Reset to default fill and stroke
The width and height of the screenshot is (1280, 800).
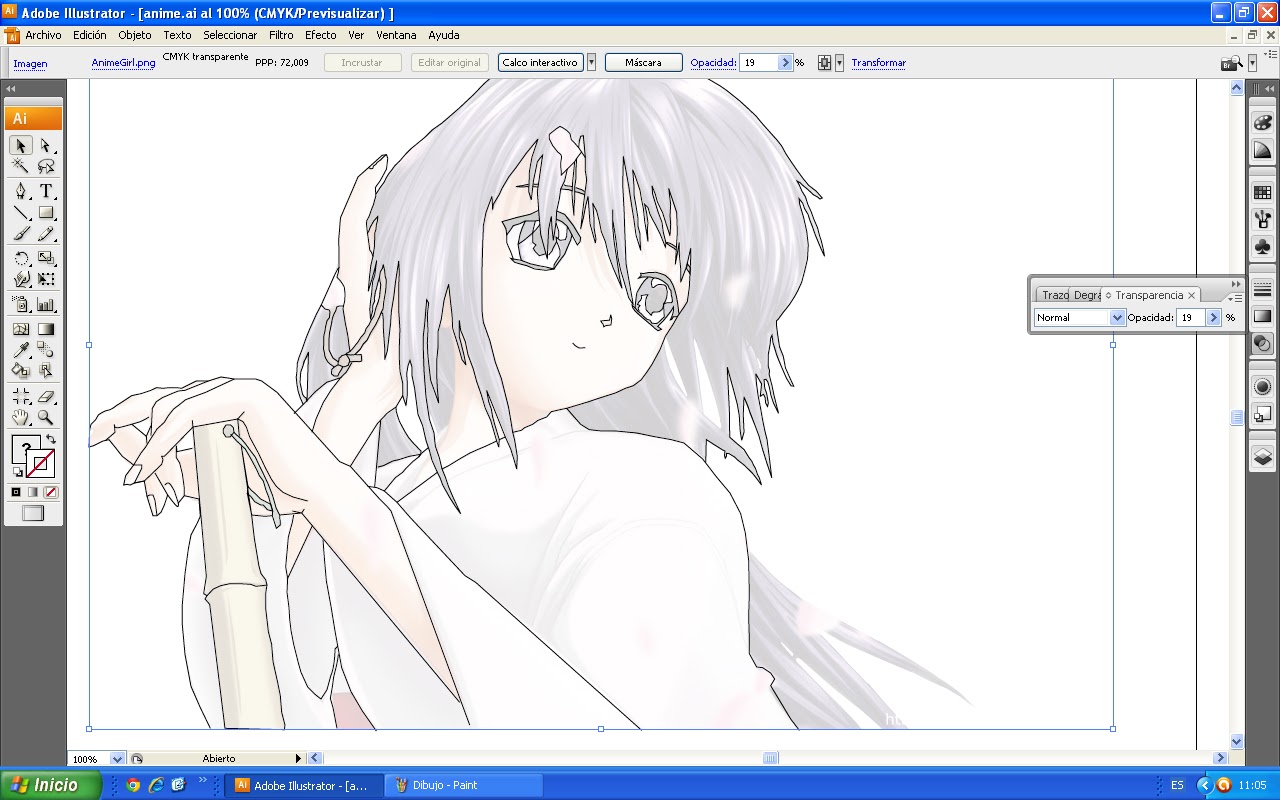click(17, 472)
